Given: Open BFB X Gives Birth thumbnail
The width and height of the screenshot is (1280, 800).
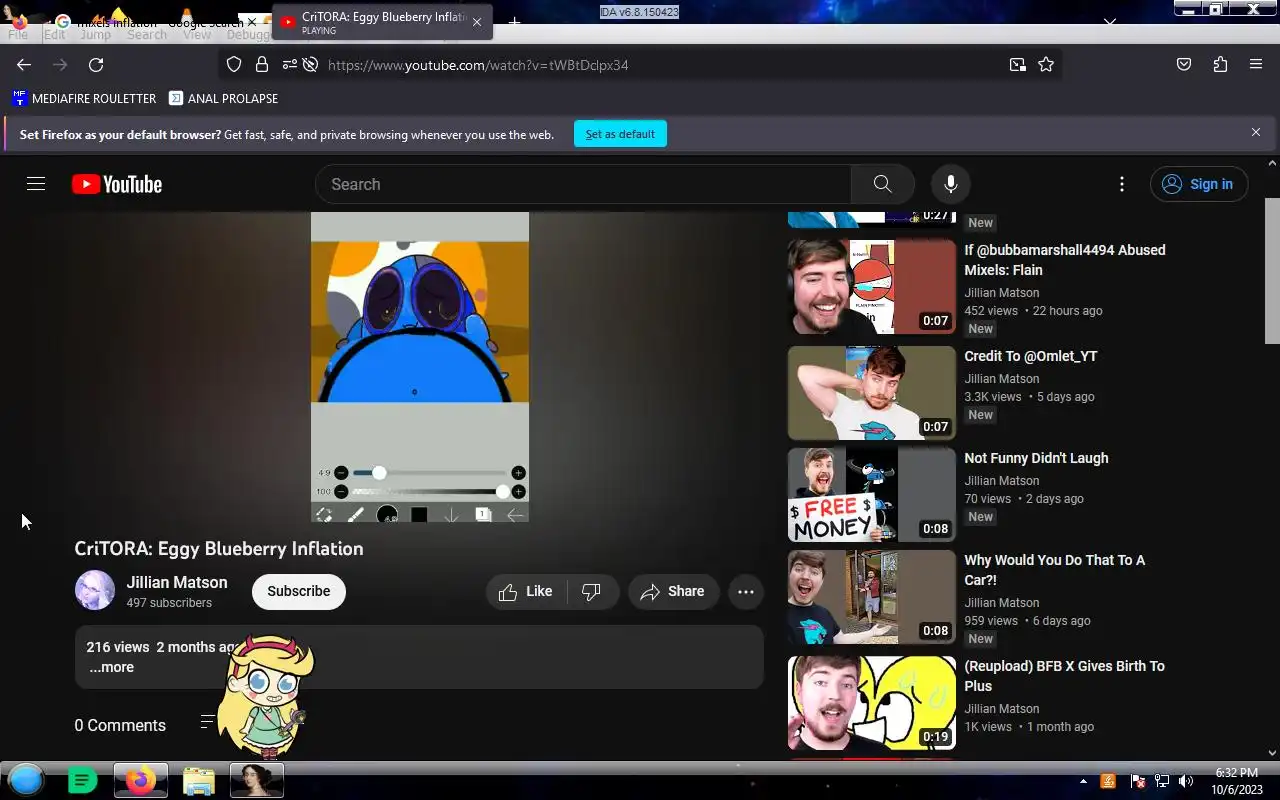Looking at the screenshot, I should coord(872,703).
